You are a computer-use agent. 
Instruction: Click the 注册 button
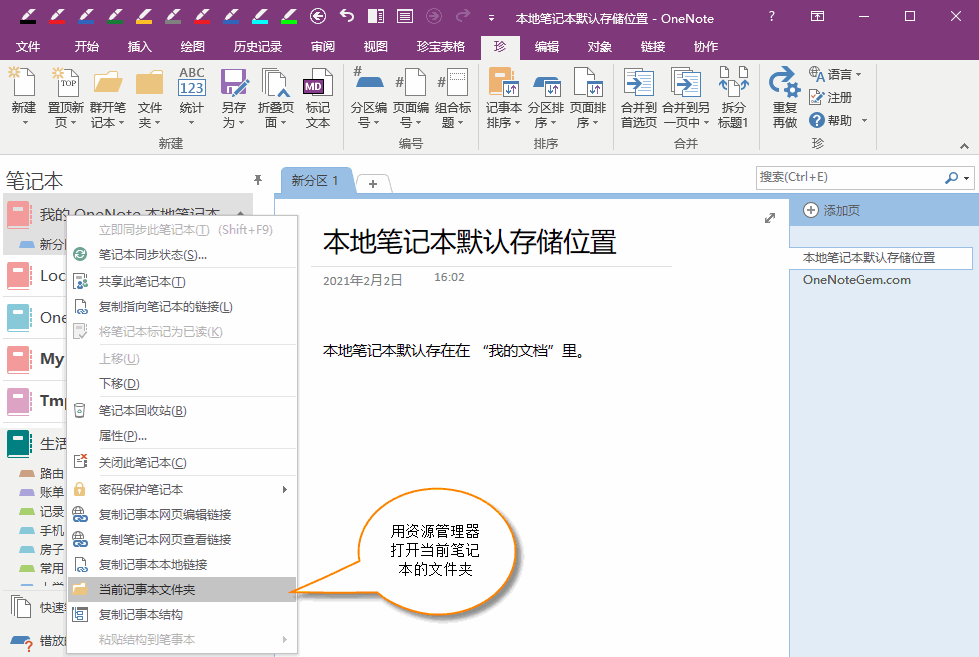pos(830,97)
